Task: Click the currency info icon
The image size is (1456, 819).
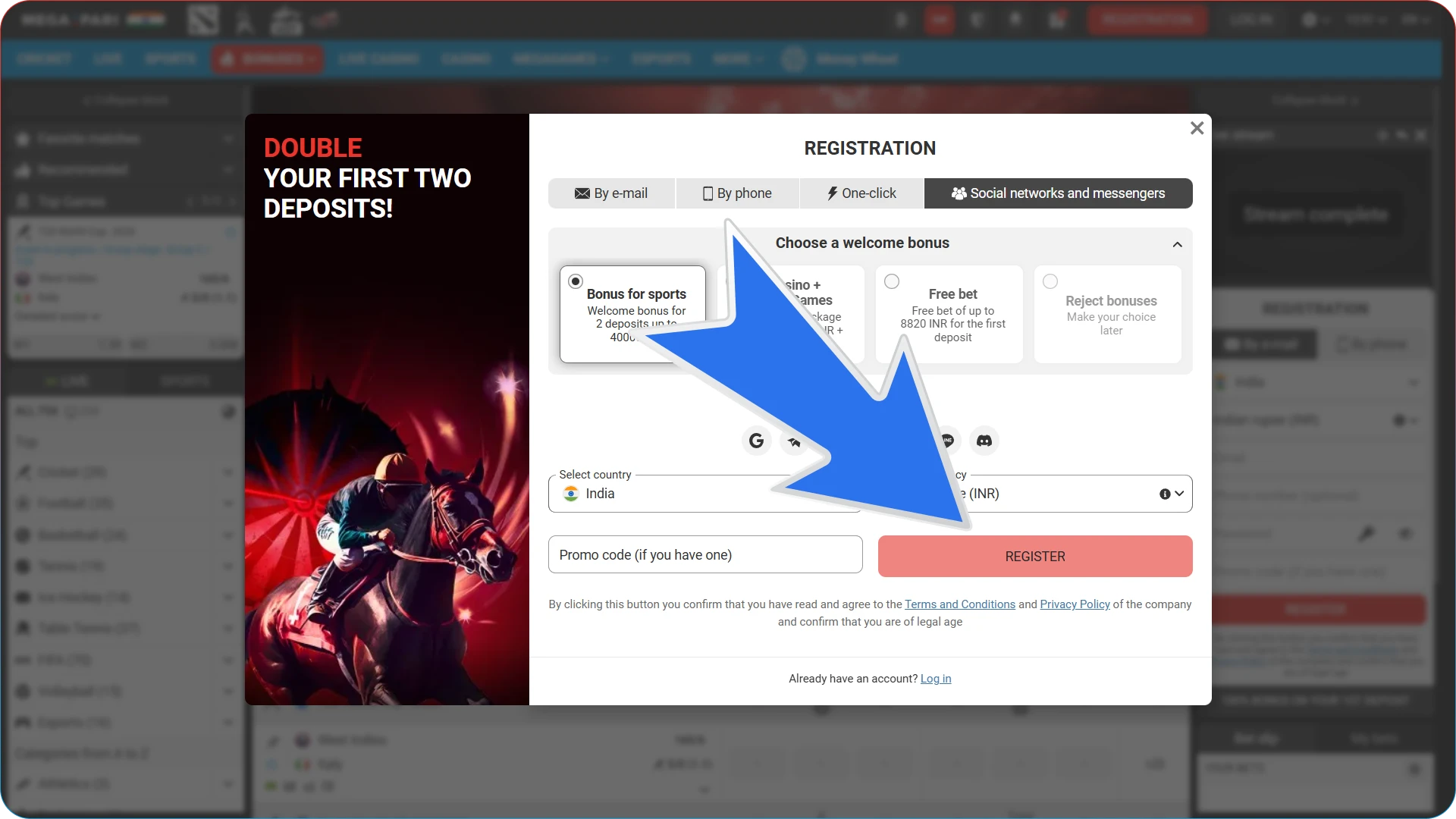Action: (1166, 494)
